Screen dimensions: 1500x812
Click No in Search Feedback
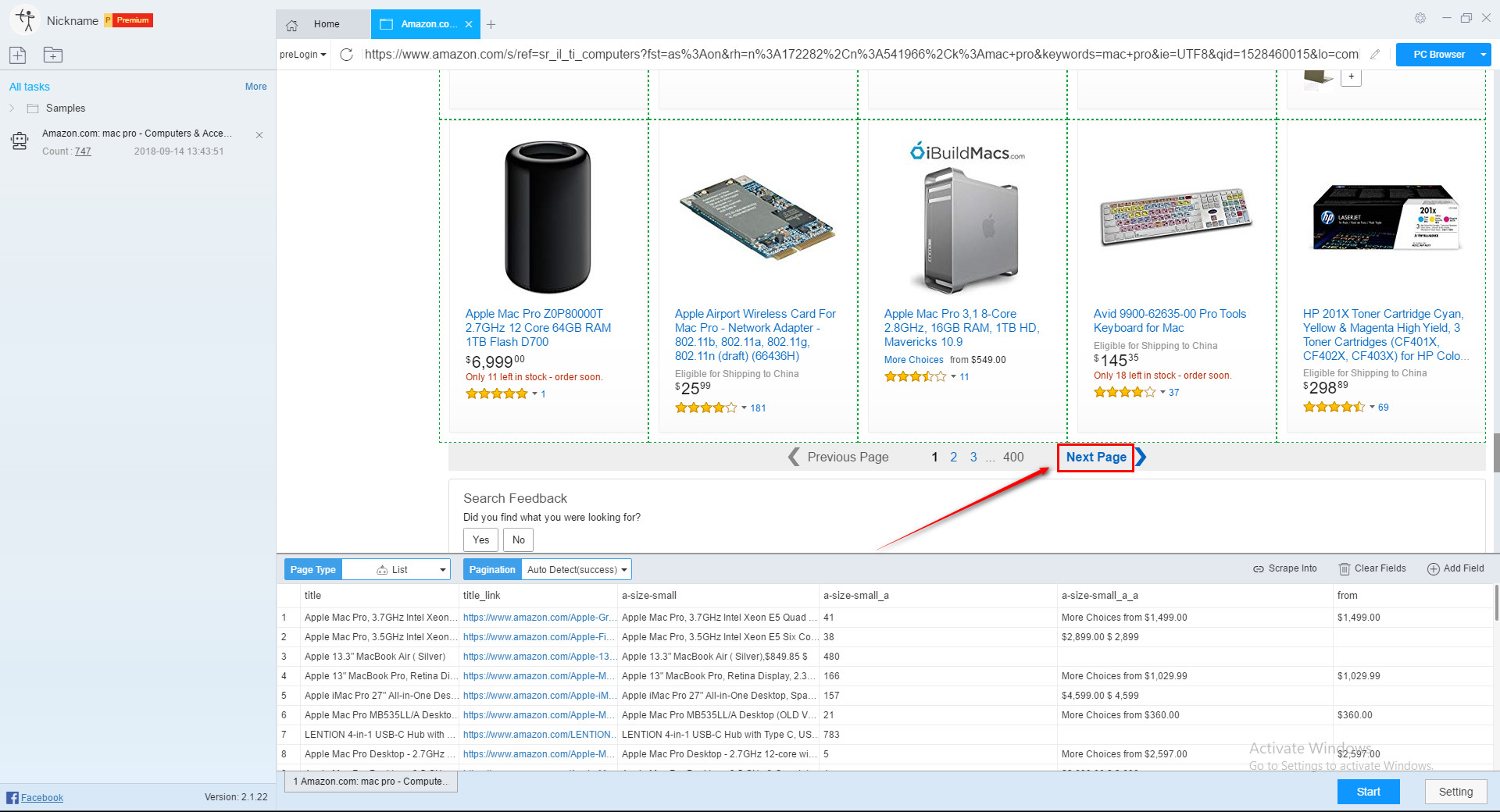pos(518,540)
